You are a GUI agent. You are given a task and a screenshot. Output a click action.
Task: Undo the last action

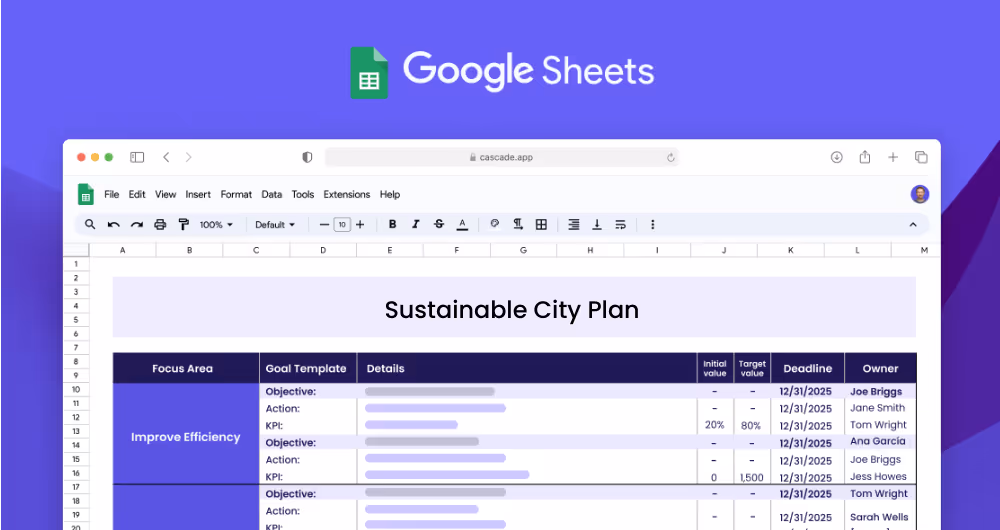pyautogui.click(x=114, y=225)
